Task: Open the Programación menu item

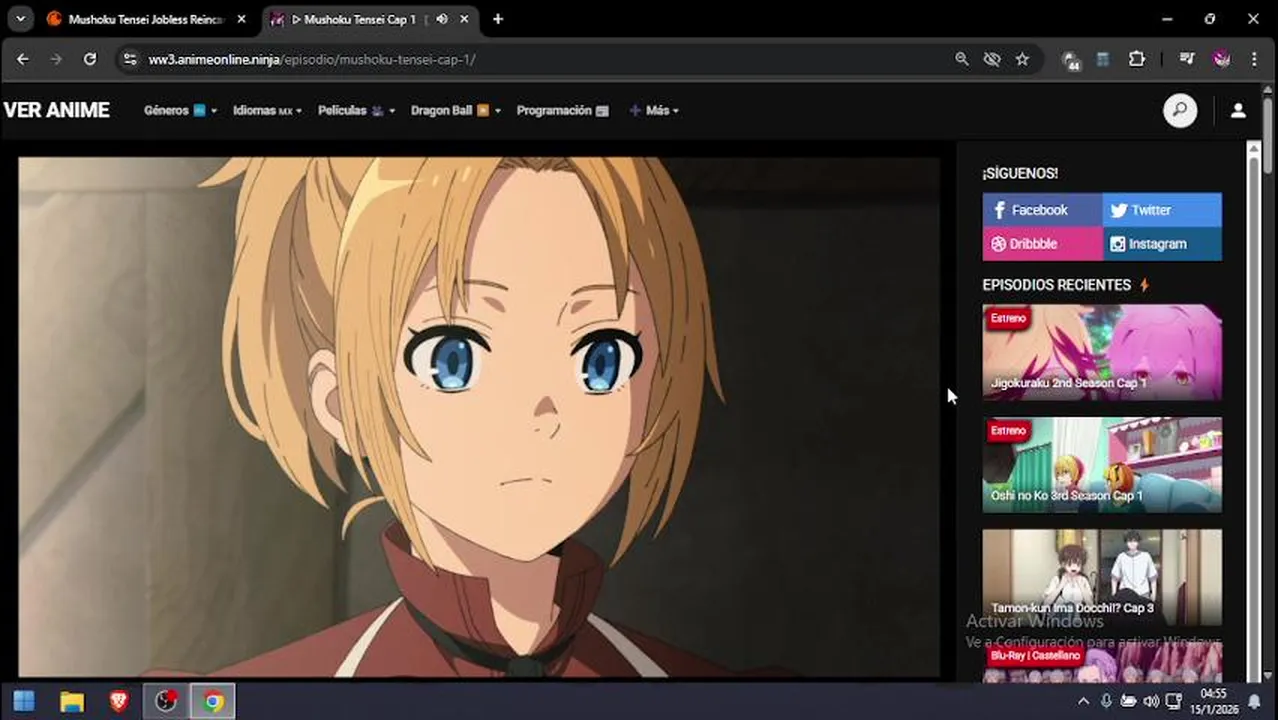Action: 562,110
